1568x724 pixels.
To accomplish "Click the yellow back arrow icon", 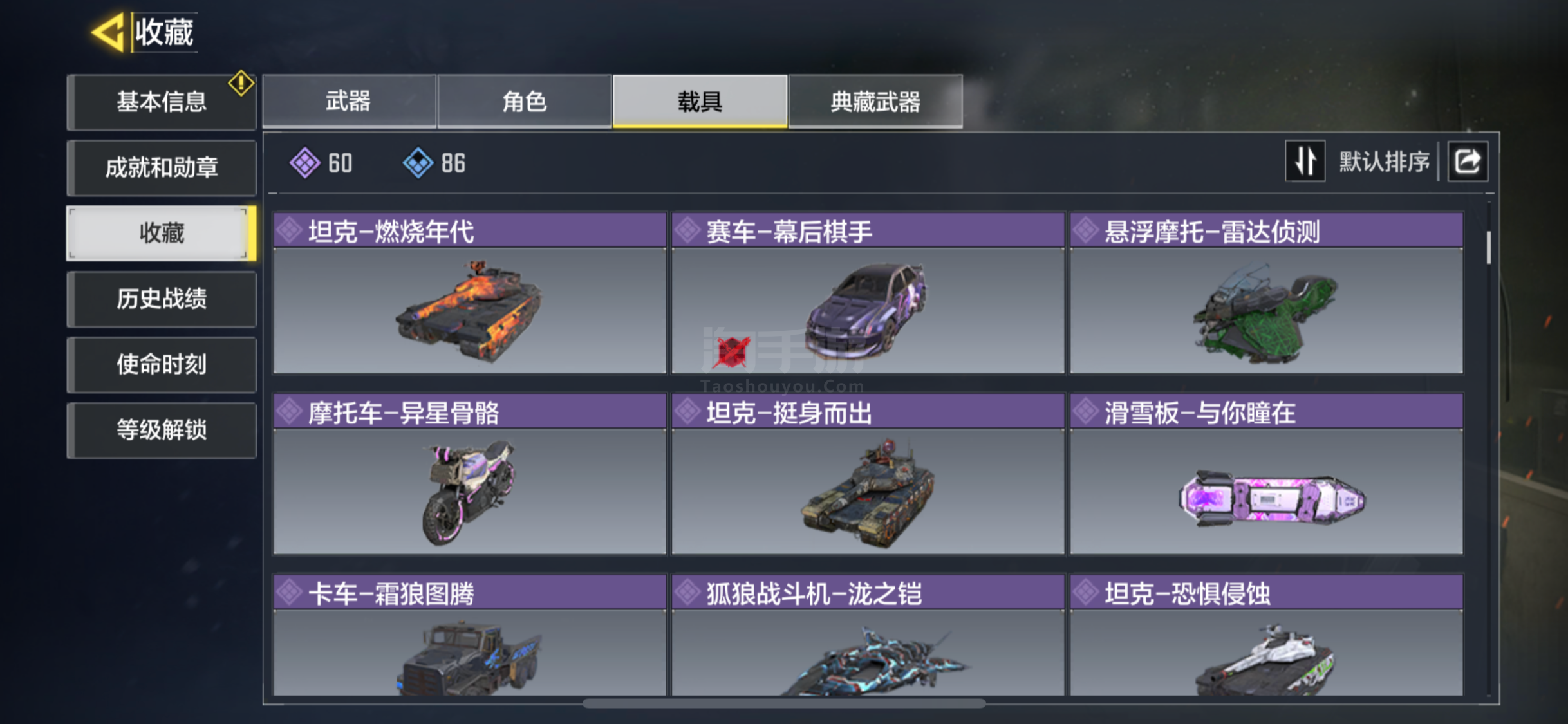I will point(108,32).
